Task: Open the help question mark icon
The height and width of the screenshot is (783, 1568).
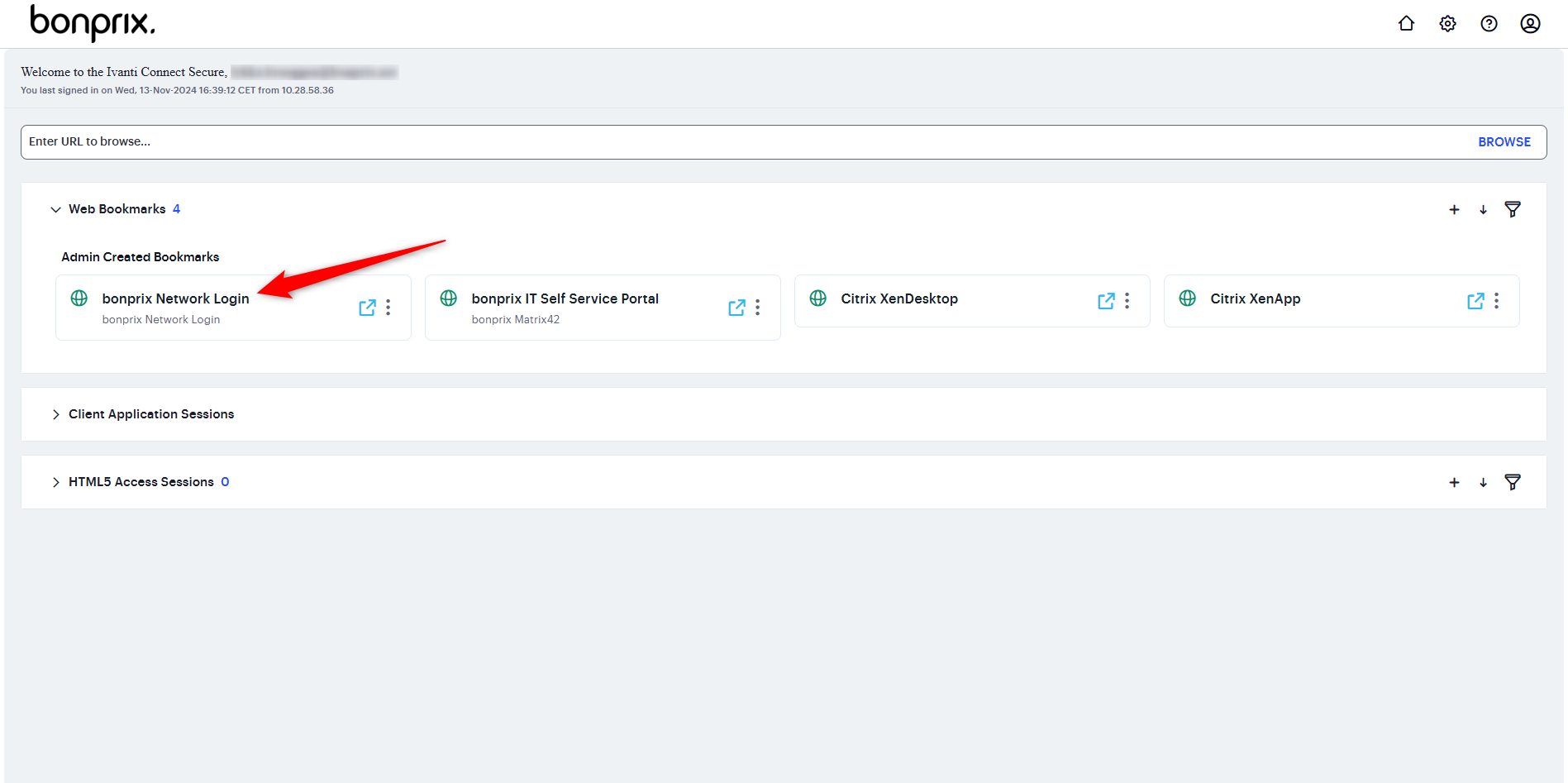Action: coord(1489,24)
